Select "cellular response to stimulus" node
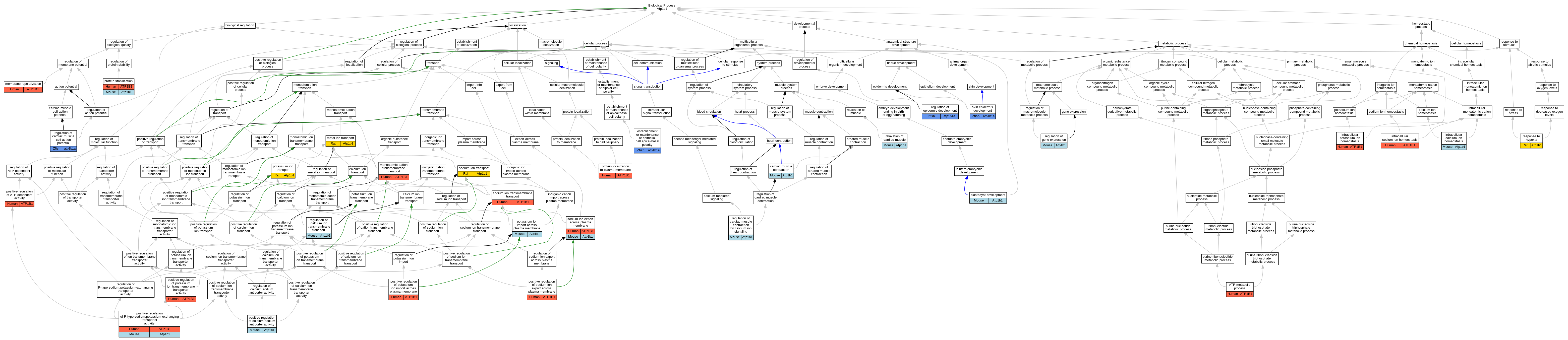The image size is (1568, 340). [x=730, y=63]
